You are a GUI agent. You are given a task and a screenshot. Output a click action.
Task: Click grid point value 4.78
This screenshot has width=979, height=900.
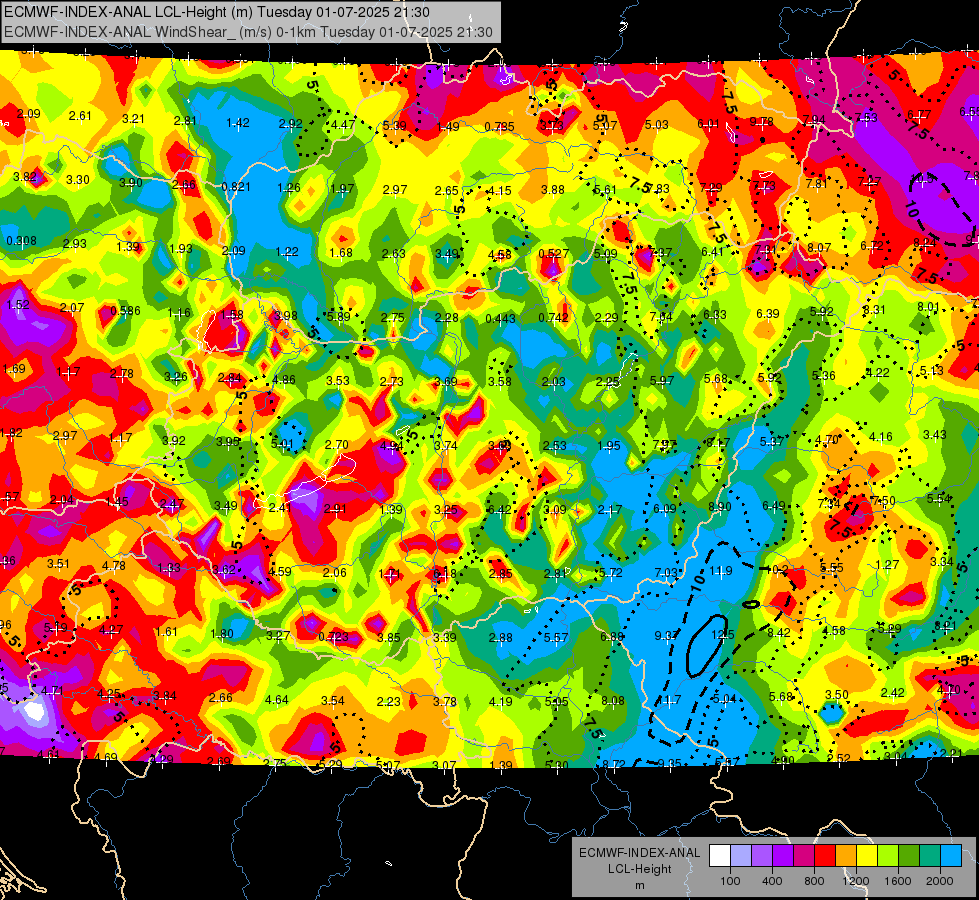tap(114, 566)
